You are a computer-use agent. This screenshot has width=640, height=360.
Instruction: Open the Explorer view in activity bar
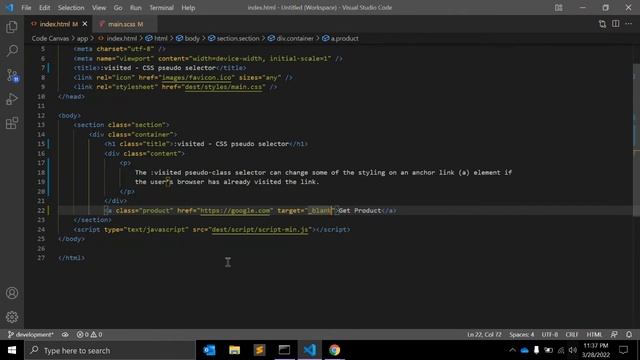point(12,27)
